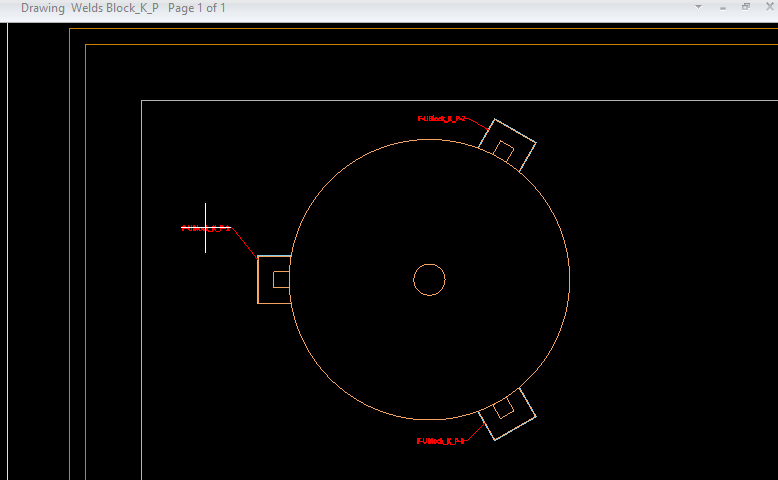Pick the inner slot of lower-right block
778x480 pixels.
coord(504,407)
